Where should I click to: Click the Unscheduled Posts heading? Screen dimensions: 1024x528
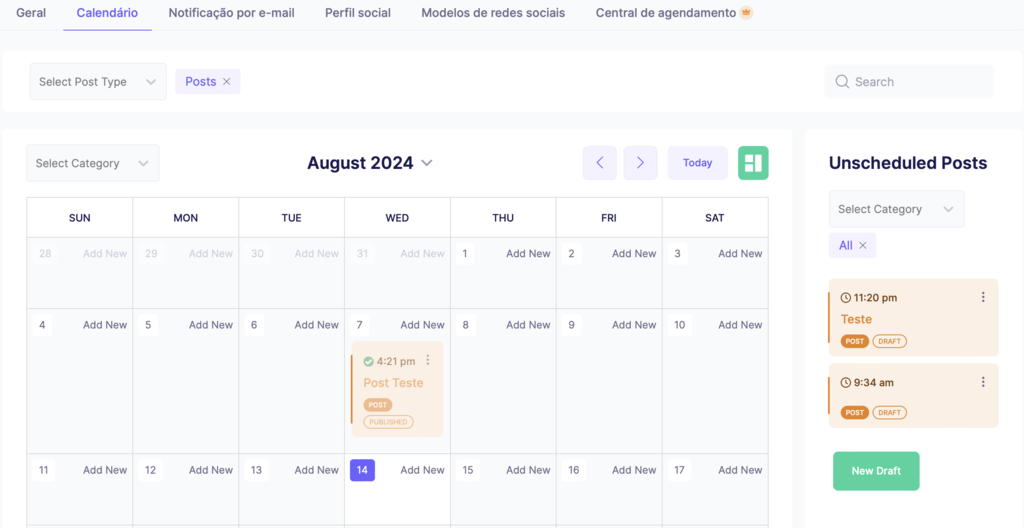[908, 163]
